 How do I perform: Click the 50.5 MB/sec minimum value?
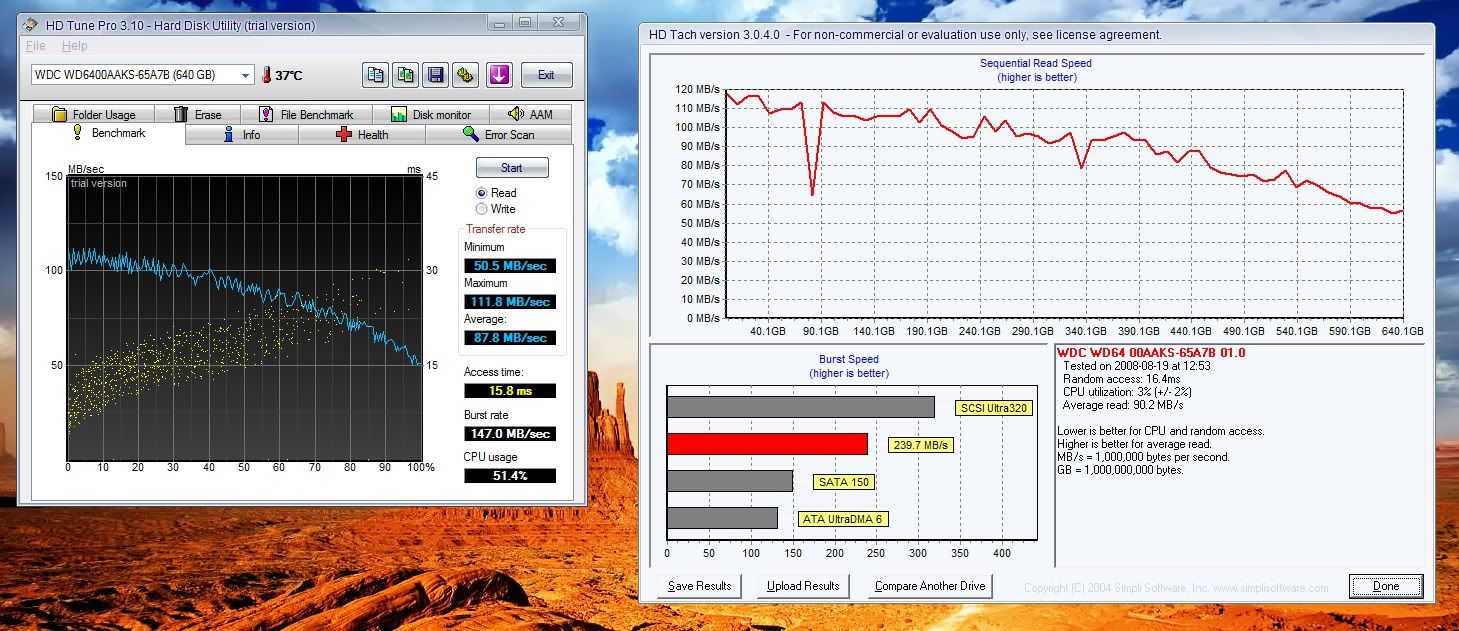[x=510, y=266]
